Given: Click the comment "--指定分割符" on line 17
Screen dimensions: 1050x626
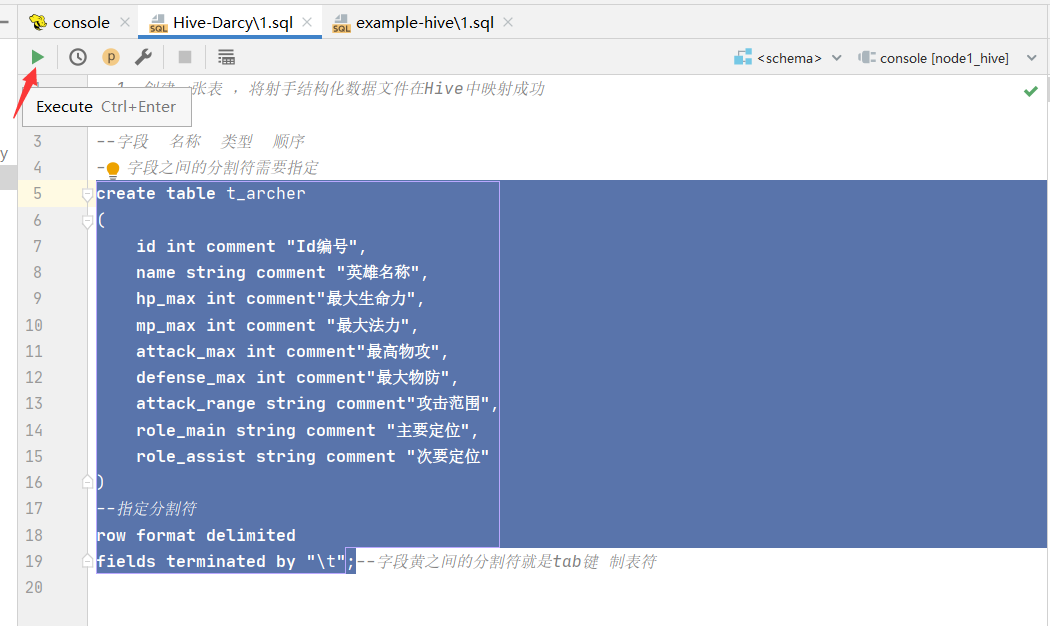Looking at the screenshot, I should tap(147, 509).
